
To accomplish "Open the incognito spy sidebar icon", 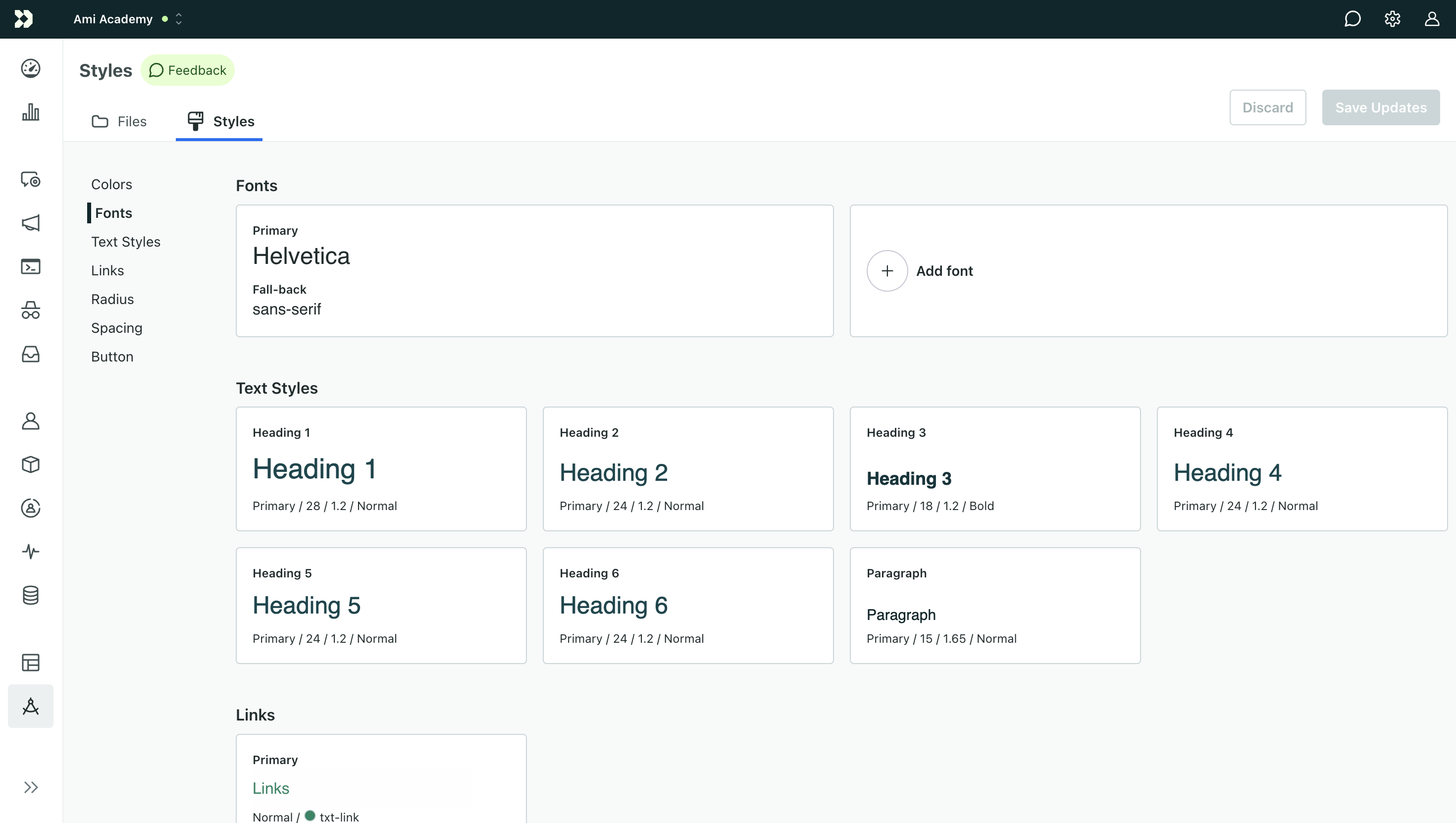I will [x=31, y=310].
